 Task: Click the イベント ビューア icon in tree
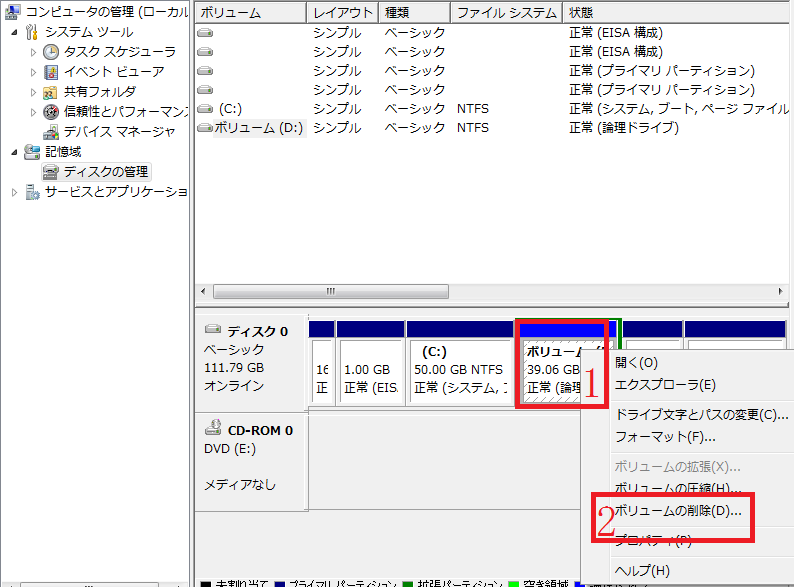[51, 72]
